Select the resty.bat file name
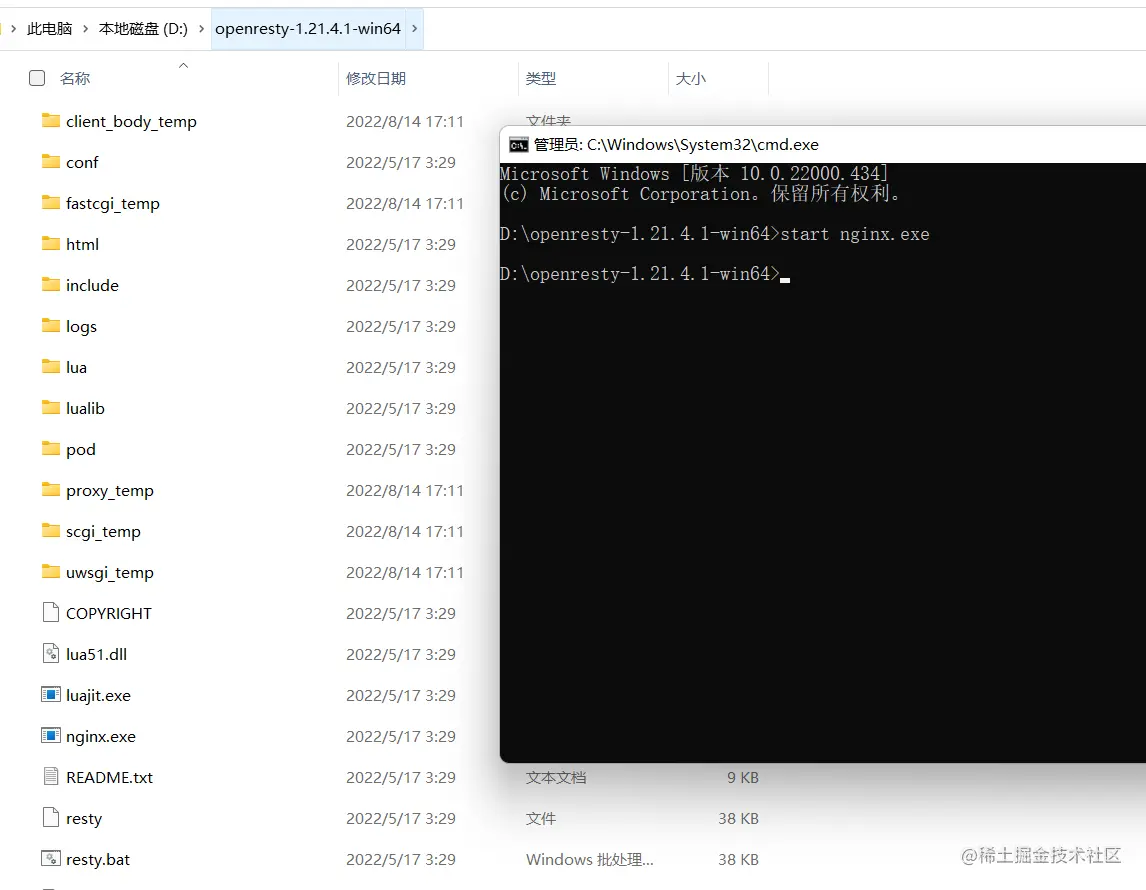The image size is (1146, 890). pos(98,859)
